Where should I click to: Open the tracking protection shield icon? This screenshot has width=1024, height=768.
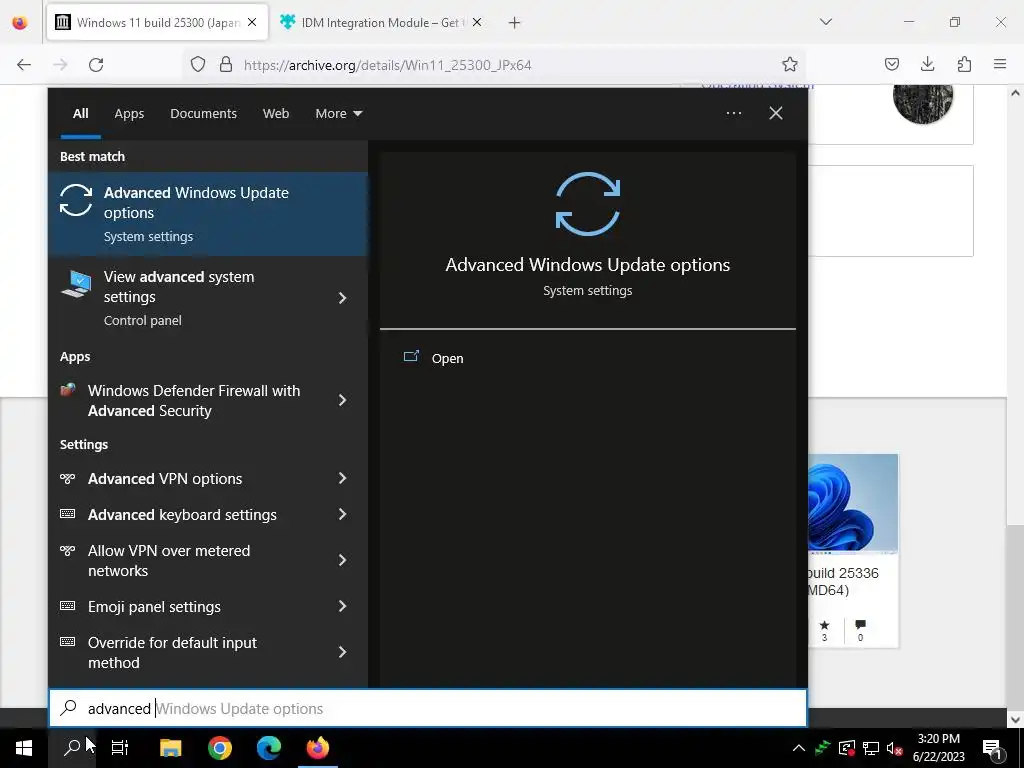tap(198, 65)
